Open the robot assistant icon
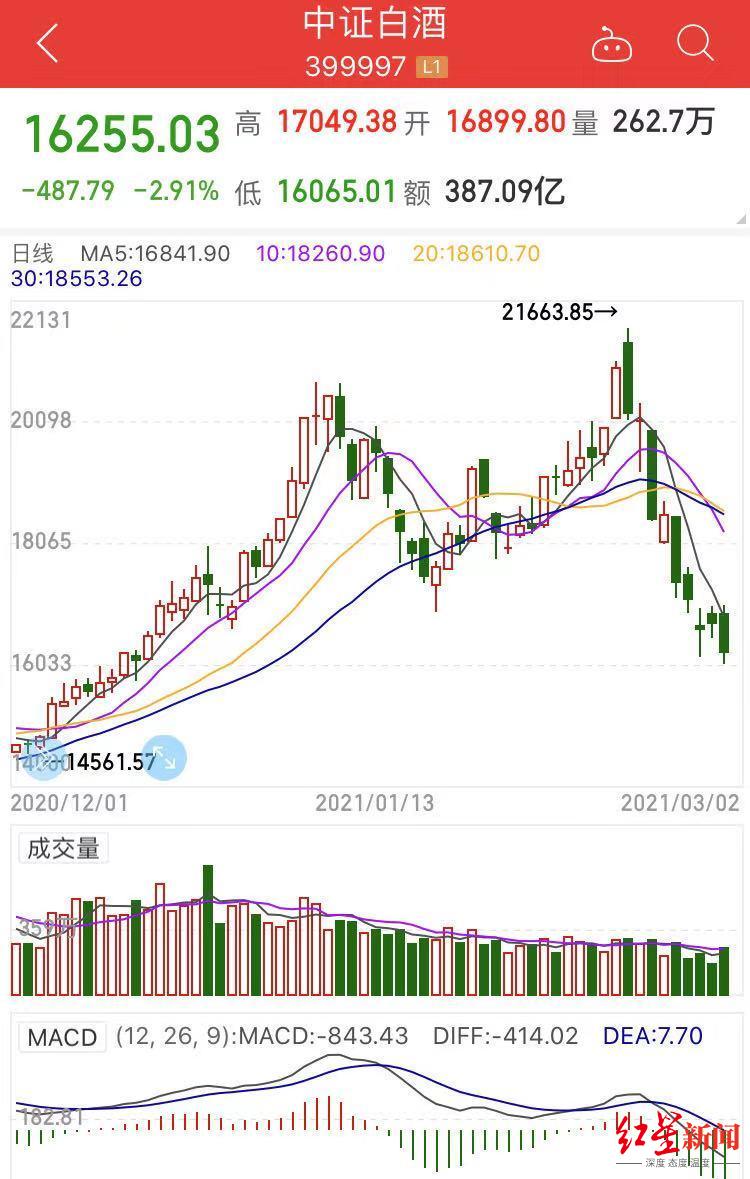This screenshot has width=750, height=1179. pyautogui.click(x=611, y=45)
